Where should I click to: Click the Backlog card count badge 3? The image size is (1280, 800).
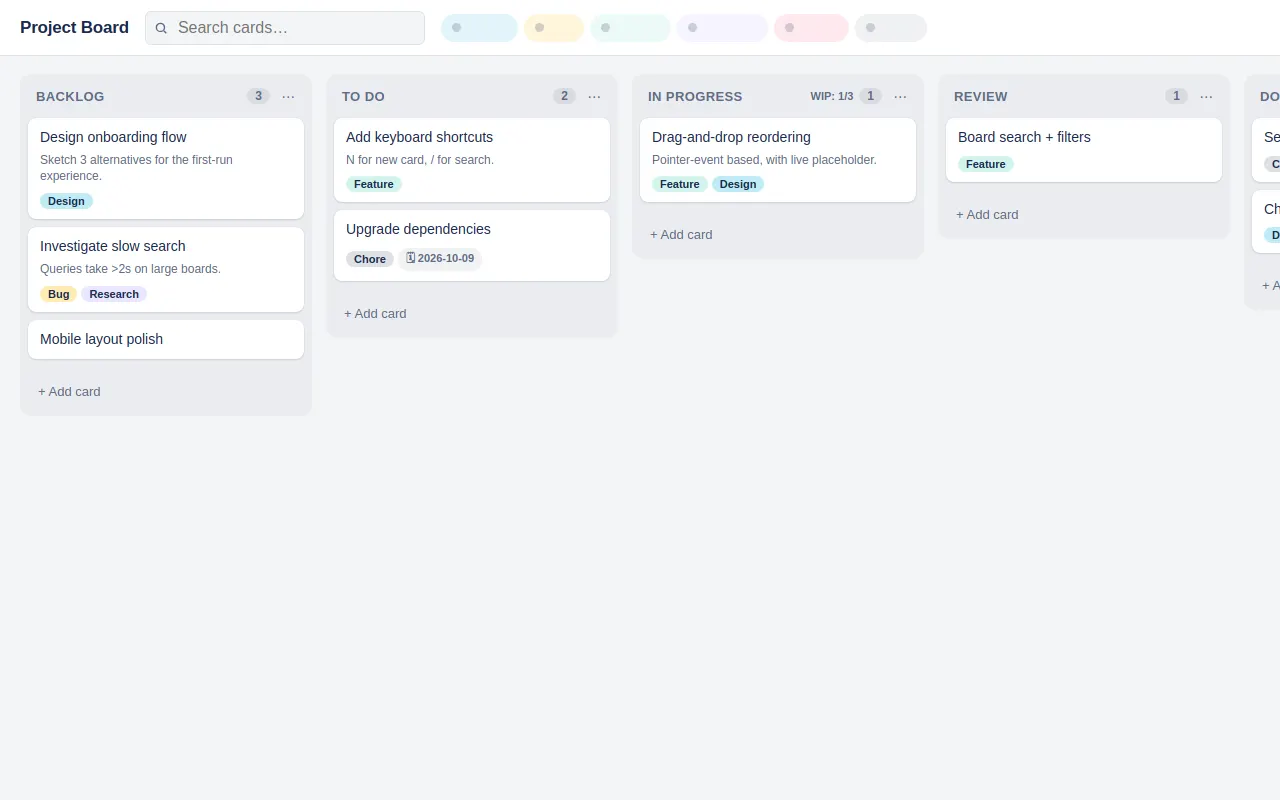[258, 96]
